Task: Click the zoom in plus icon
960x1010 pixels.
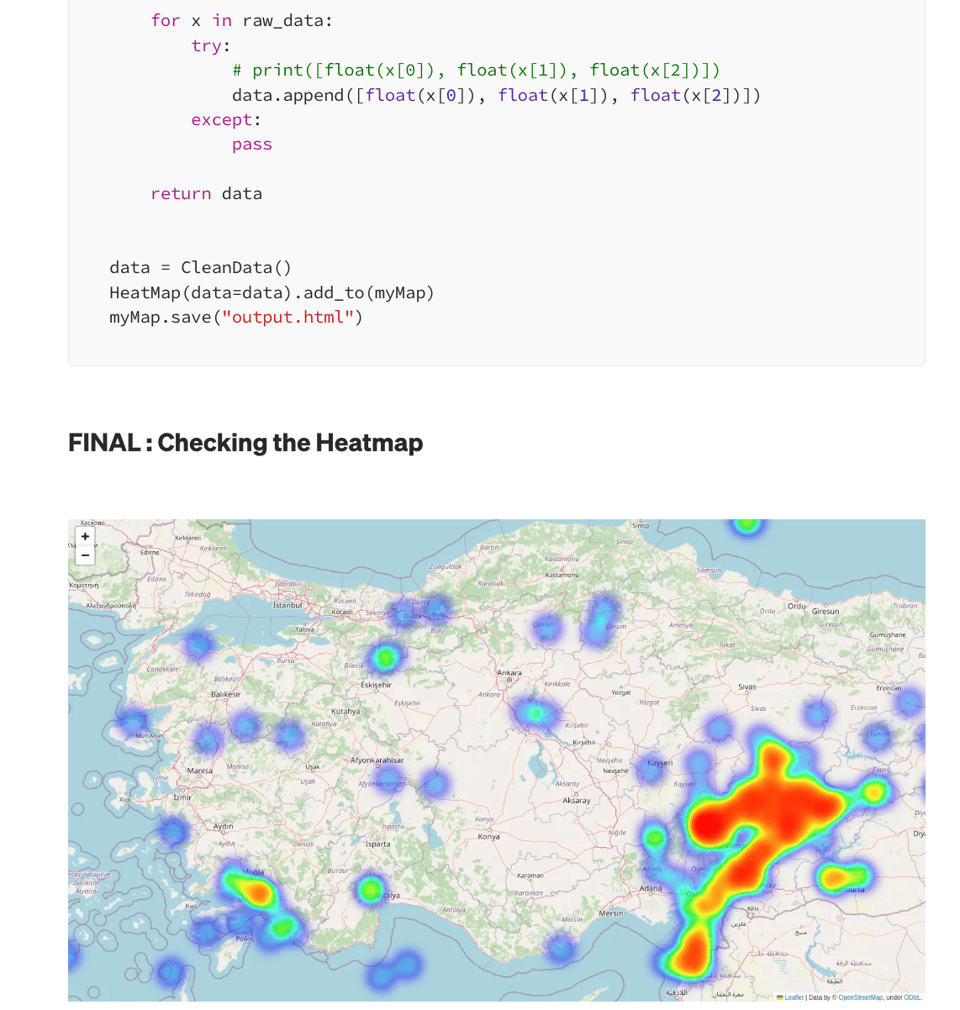Action: pyautogui.click(x=85, y=536)
